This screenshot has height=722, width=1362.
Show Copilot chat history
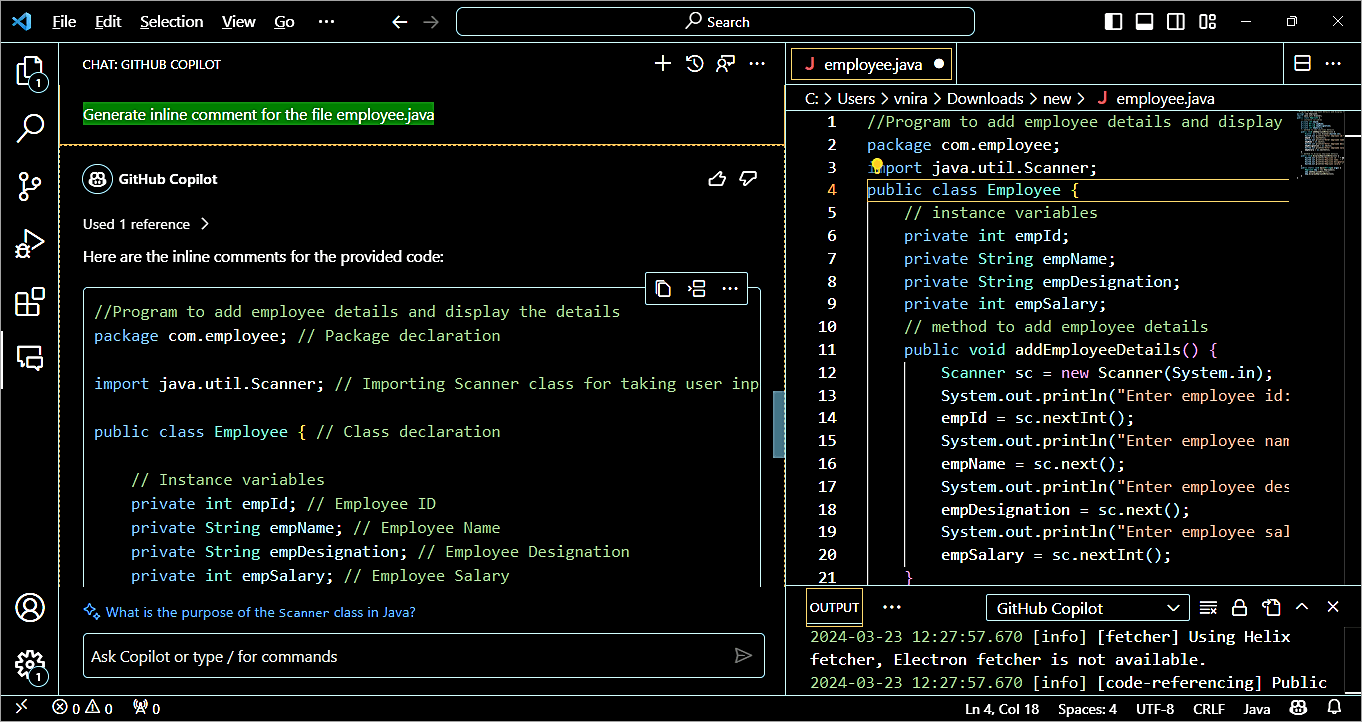pyautogui.click(x=694, y=64)
